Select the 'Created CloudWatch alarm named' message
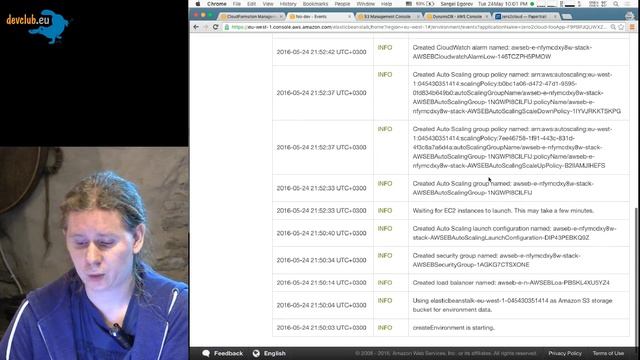 [x=502, y=52]
